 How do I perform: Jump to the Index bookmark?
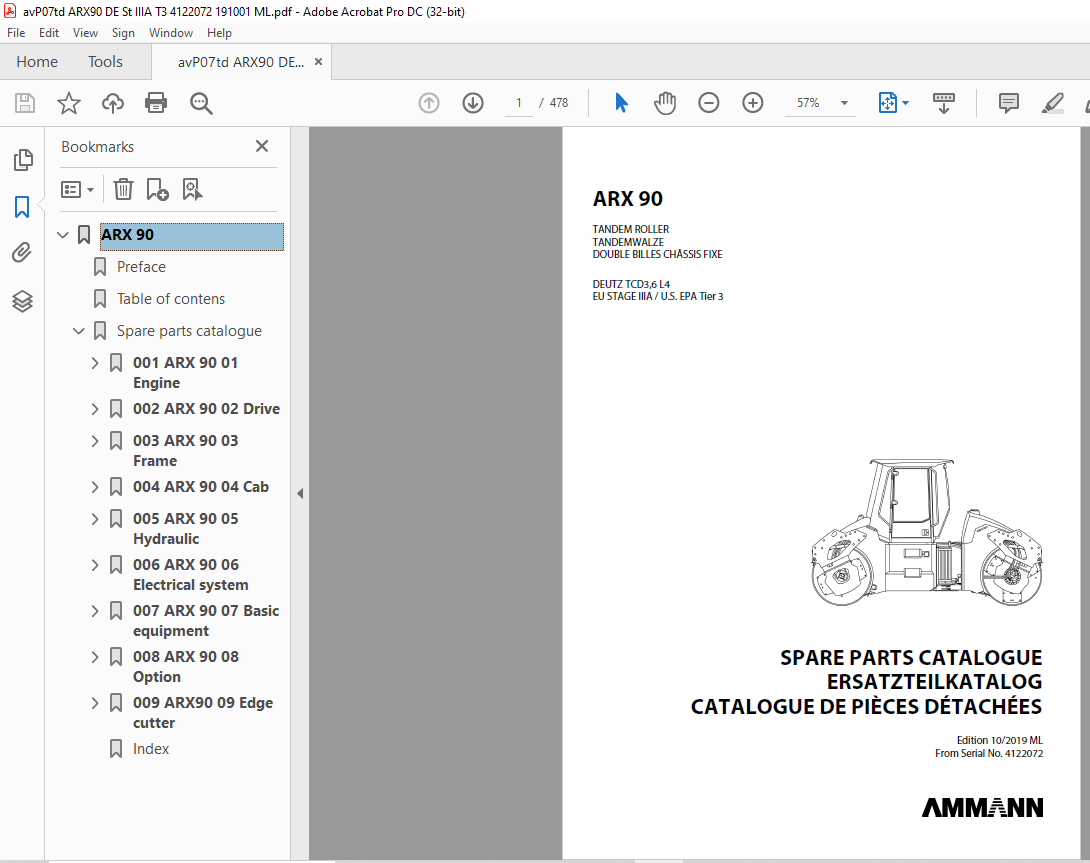click(151, 749)
